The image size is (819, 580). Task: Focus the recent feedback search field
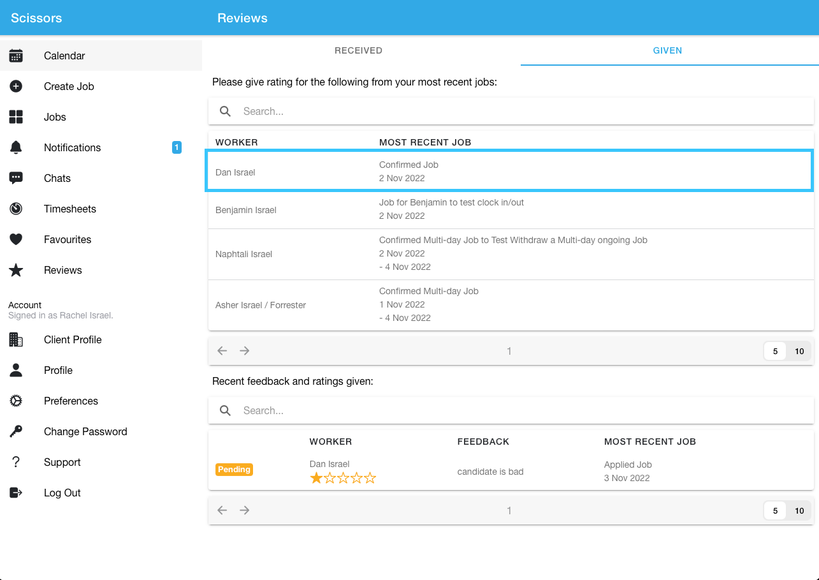point(511,411)
